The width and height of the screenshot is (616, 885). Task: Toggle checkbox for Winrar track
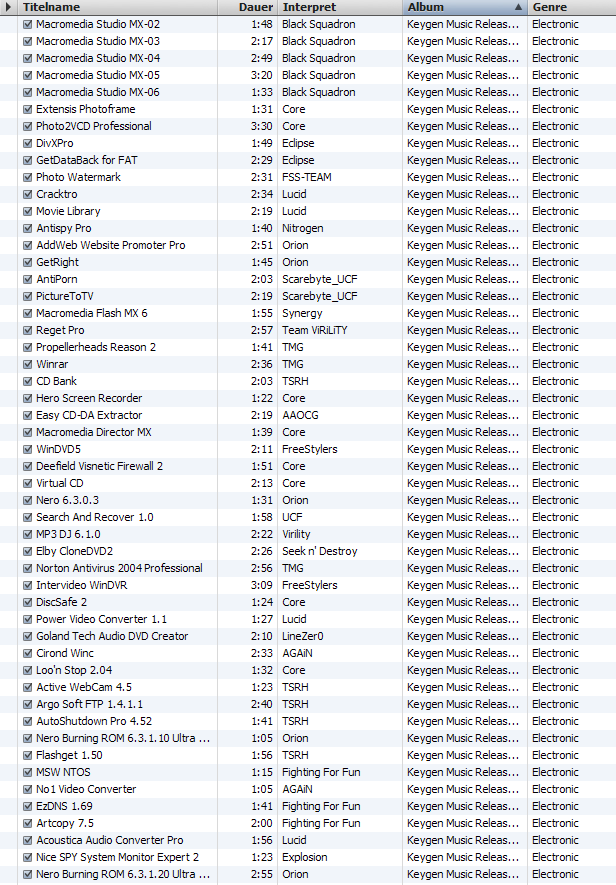27,364
